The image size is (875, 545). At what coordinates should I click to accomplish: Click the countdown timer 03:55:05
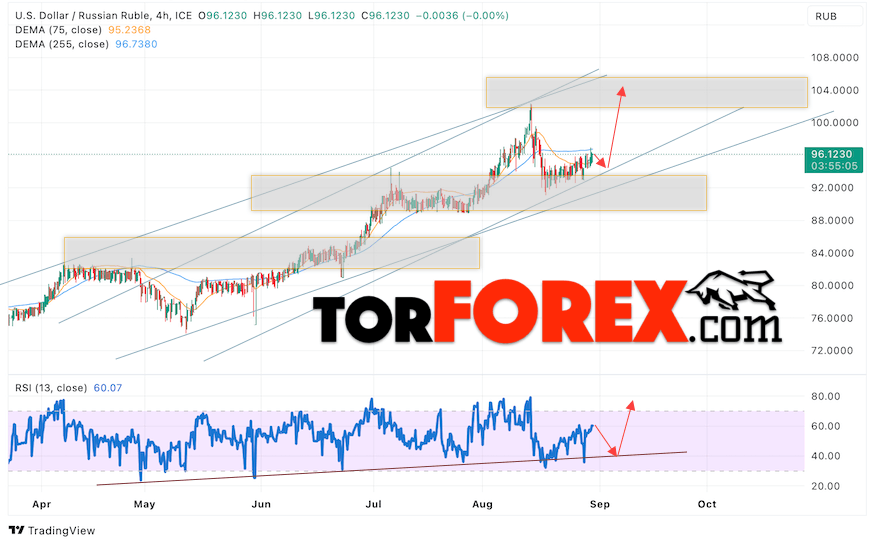click(x=834, y=166)
